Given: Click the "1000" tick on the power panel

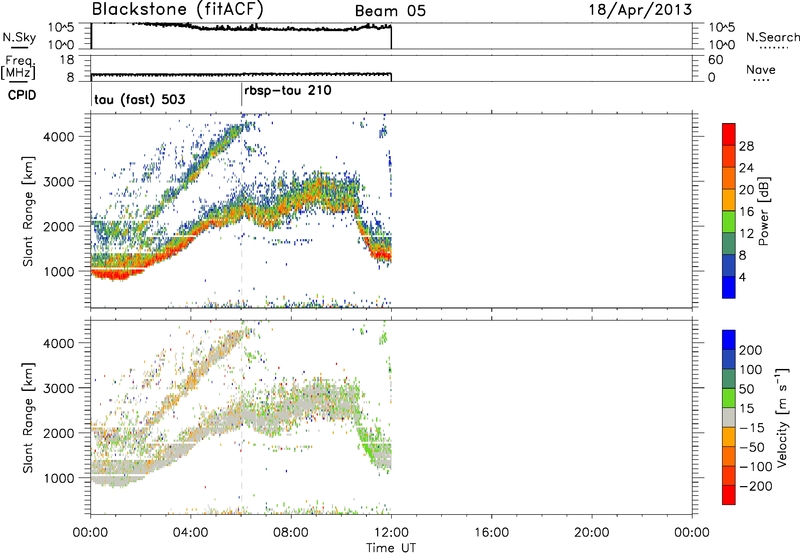Looking at the screenshot, I should click(x=58, y=271).
